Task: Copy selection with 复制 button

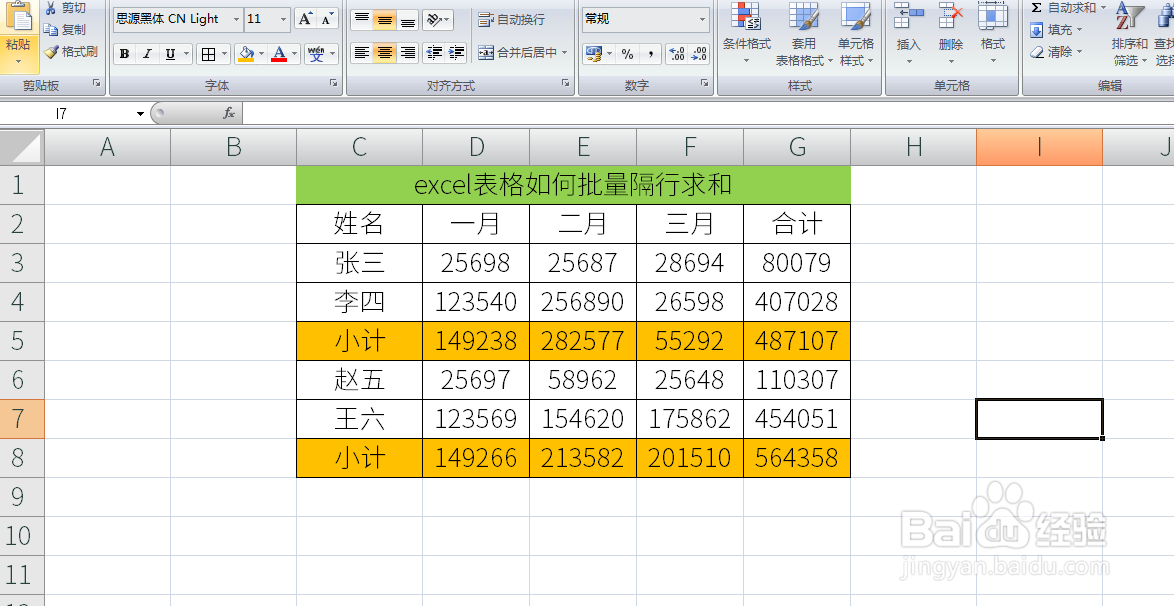Action: [64, 30]
